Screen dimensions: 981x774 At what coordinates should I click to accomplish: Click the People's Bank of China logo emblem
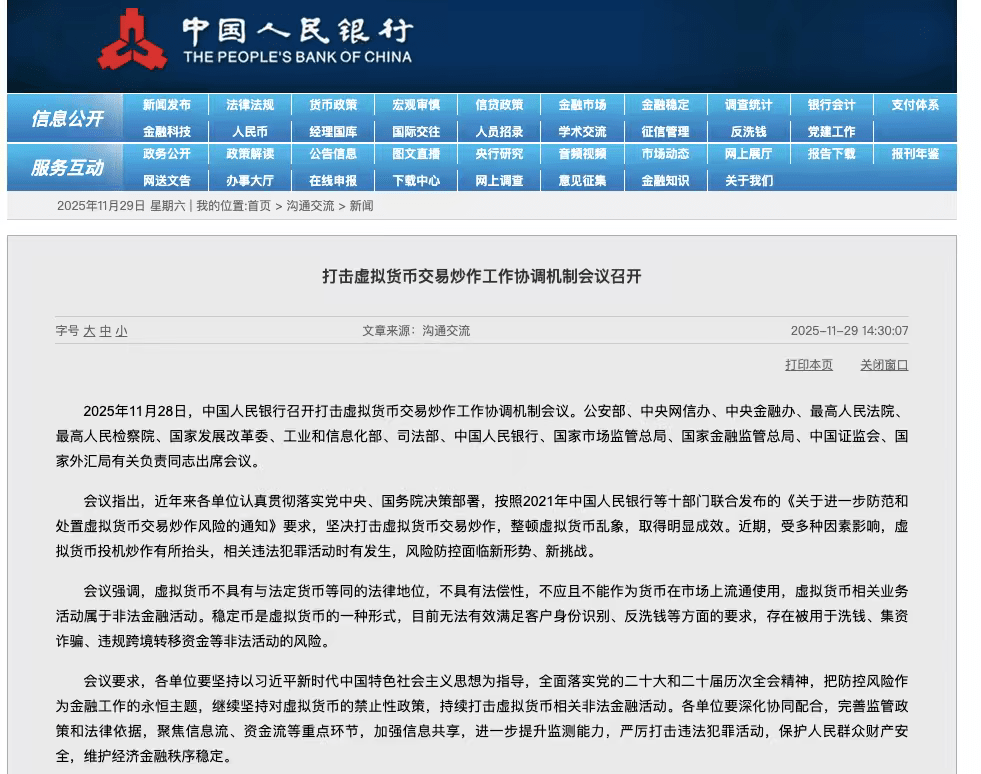(x=132, y=40)
